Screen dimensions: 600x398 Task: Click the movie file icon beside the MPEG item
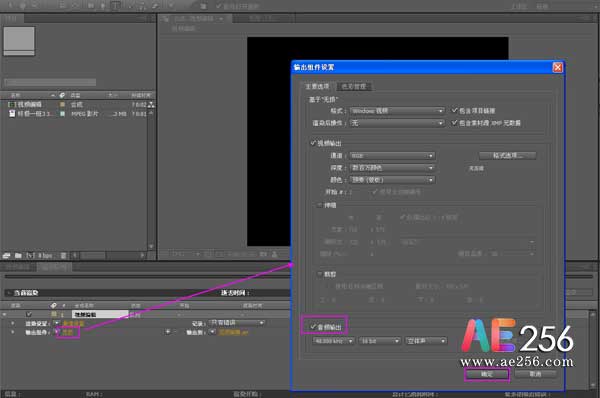12,114
